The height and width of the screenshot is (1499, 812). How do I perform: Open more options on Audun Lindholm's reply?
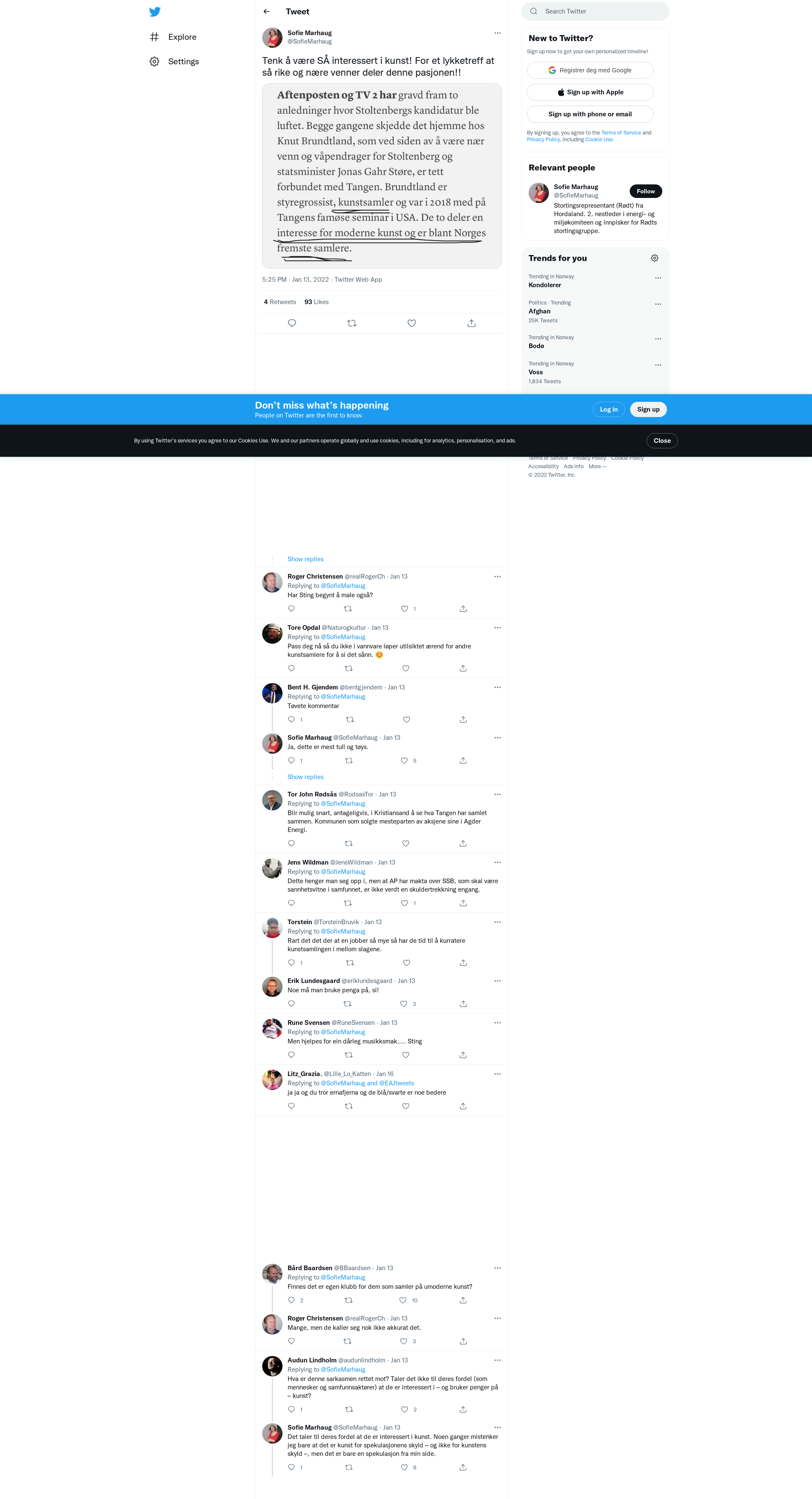[497, 1361]
